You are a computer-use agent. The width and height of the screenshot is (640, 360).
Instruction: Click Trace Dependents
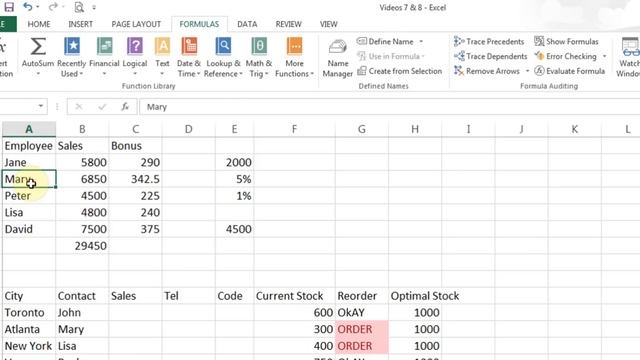pos(491,56)
